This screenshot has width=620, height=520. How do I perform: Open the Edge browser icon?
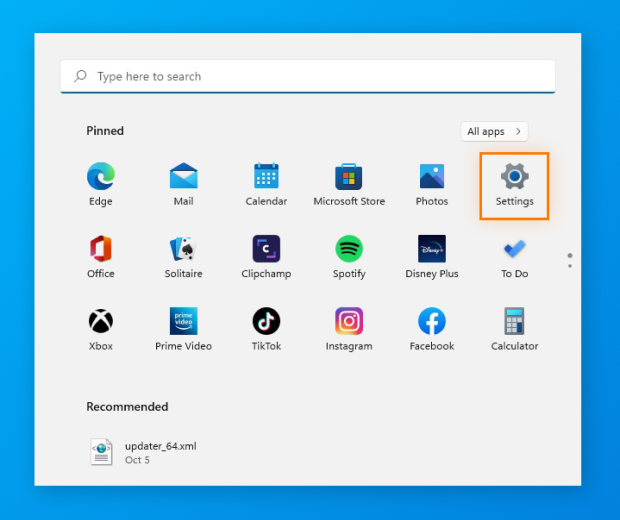click(100, 178)
